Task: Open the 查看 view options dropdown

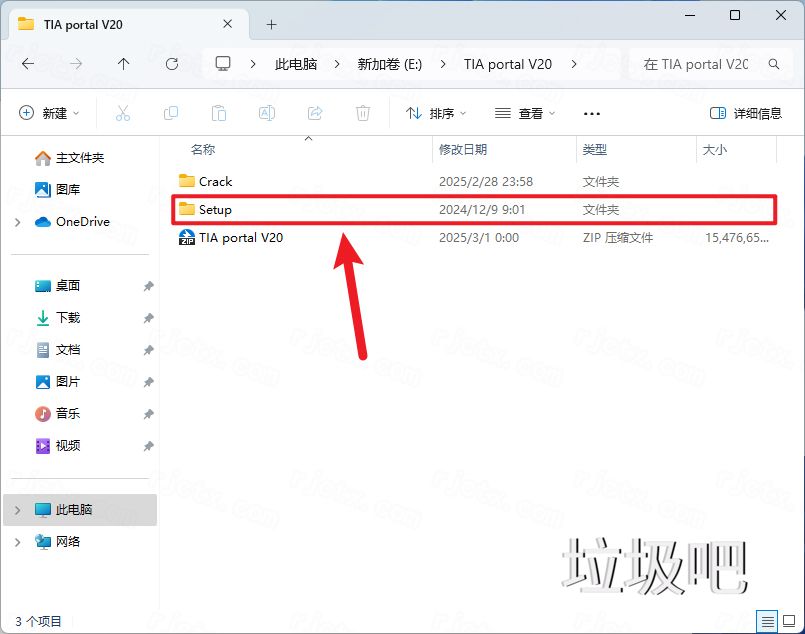Action: 525,112
